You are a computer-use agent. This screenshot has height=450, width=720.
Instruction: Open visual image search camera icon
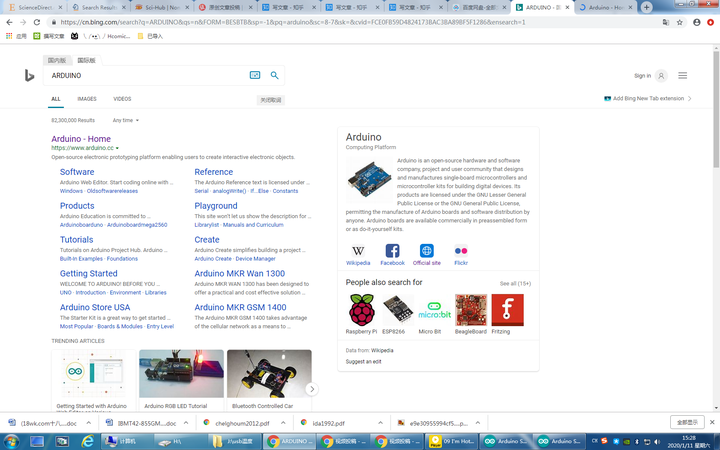255,75
